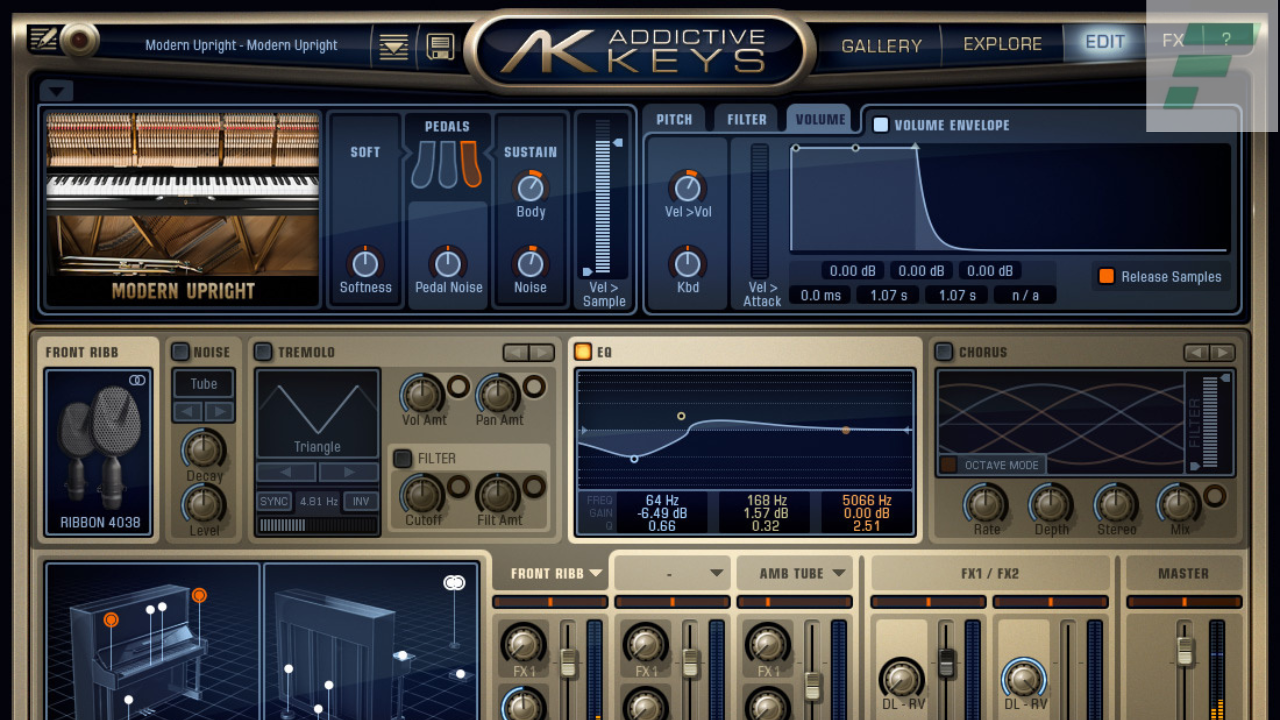Image resolution: width=1280 pixels, height=720 pixels.
Task: Collapse the instrument section triangle
Action: click(56, 91)
